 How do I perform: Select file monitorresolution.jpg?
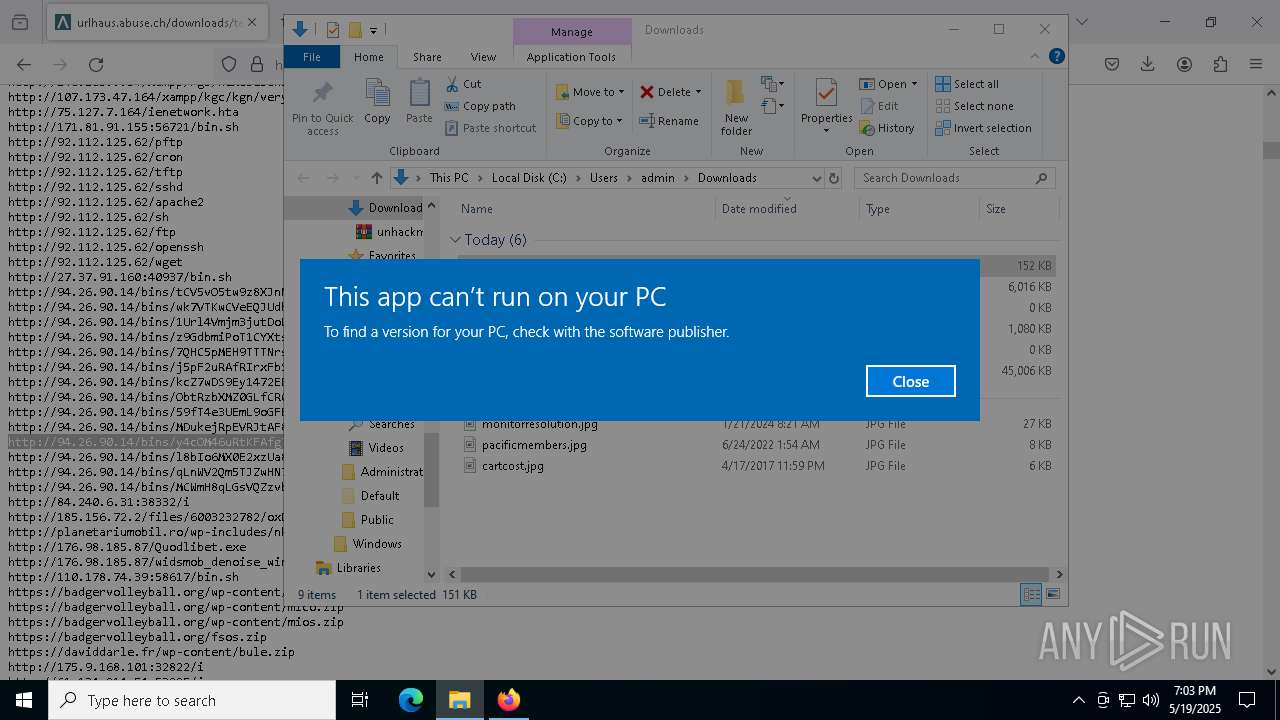pos(539,424)
